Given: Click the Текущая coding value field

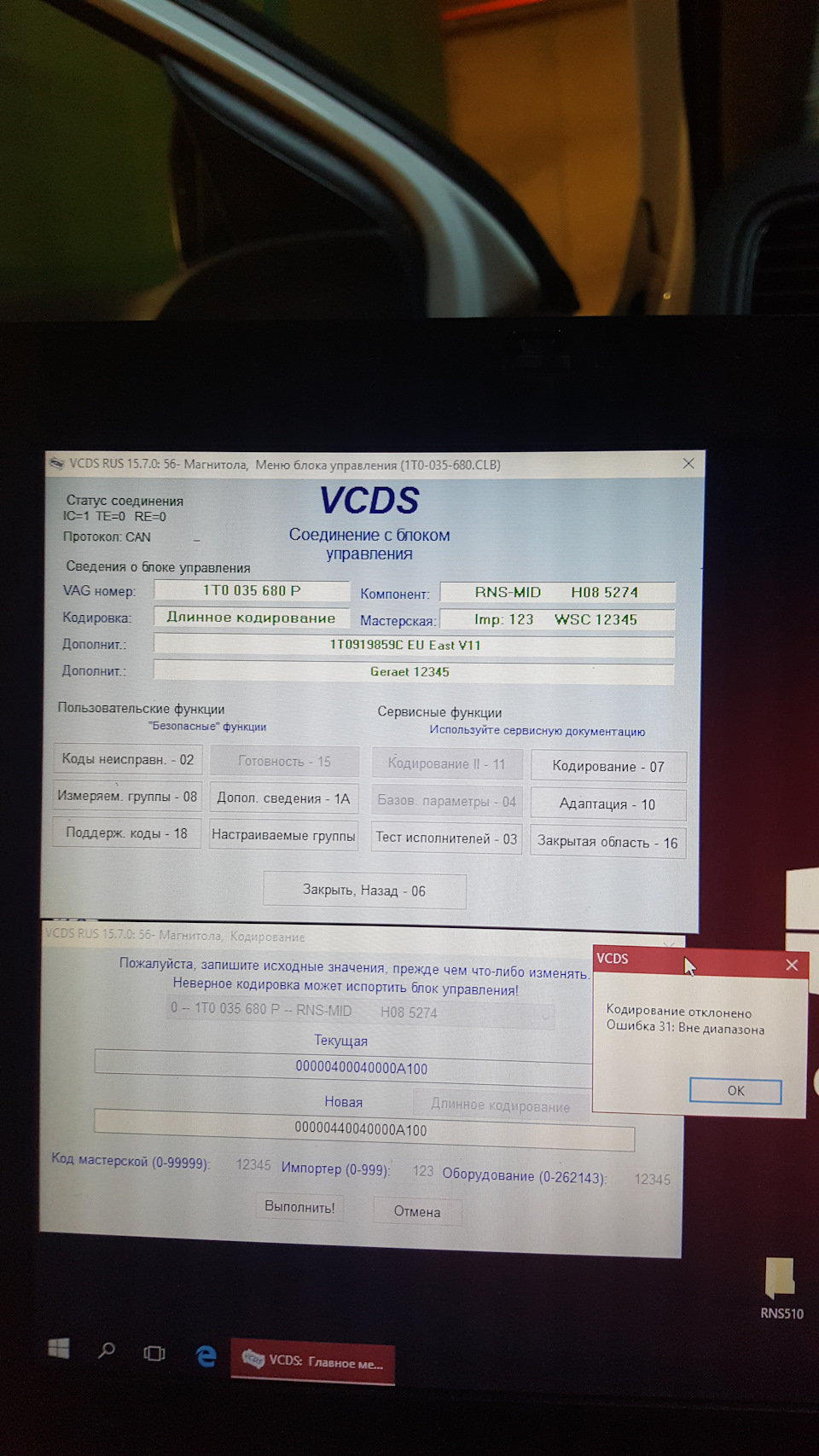Looking at the screenshot, I should [x=343, y=1068].
